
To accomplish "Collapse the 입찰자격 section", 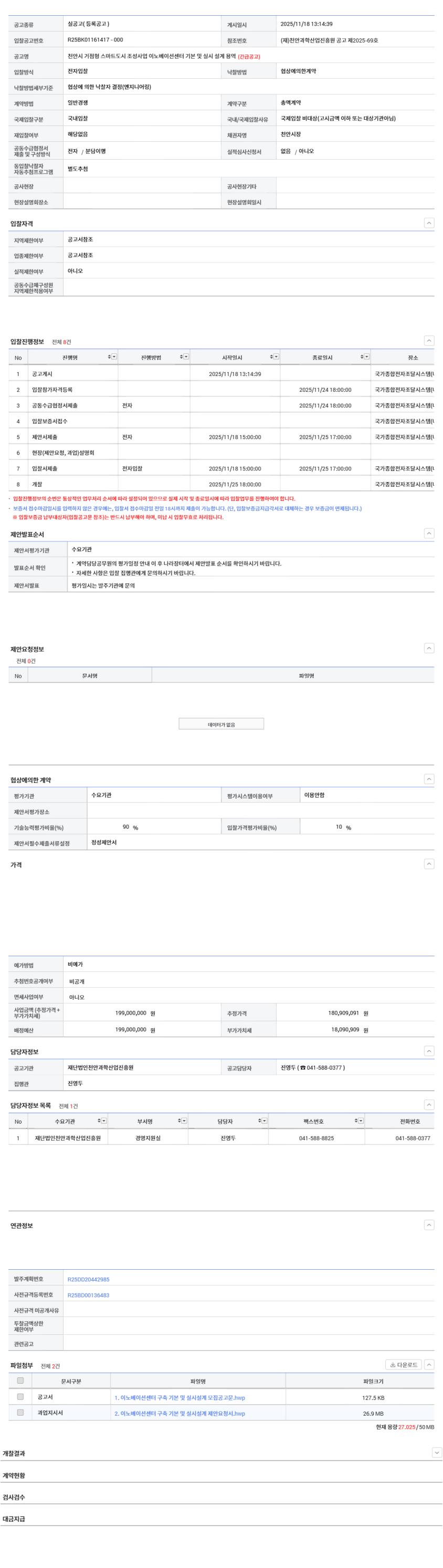I will tap(429, 223).
